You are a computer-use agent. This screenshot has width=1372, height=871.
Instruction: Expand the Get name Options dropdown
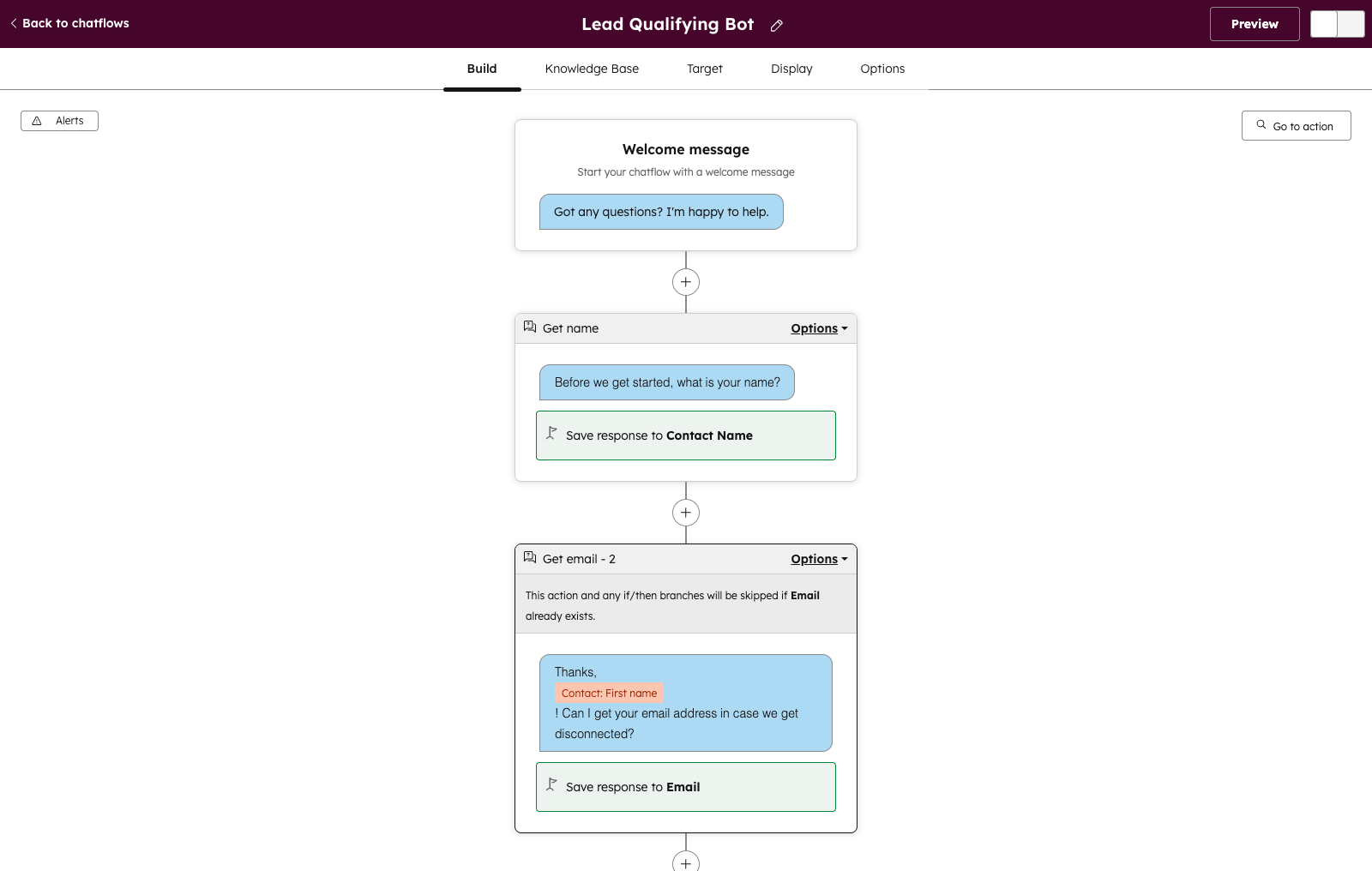pos(819,328)
